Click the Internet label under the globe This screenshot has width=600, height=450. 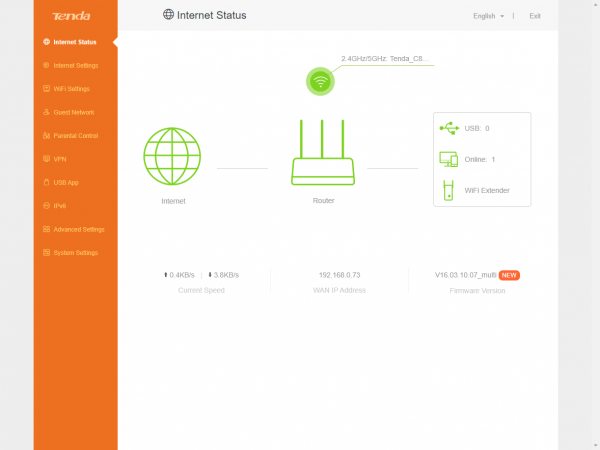173,201
